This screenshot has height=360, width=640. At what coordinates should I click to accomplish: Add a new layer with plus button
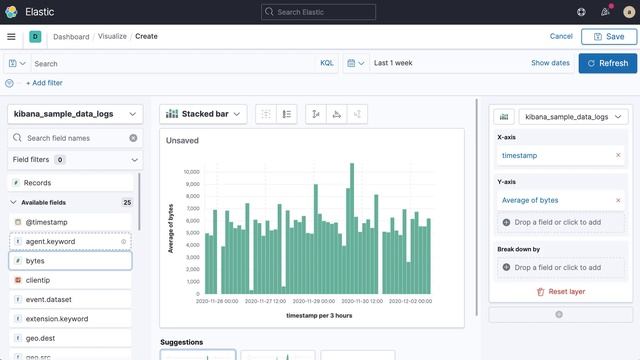559,314
